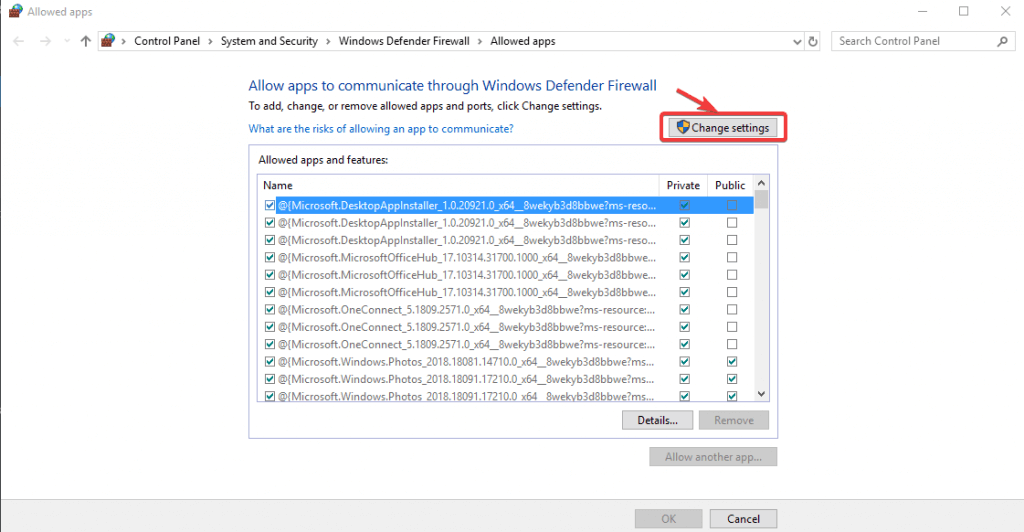Select the Allowed apps breadcrumb
Image resolution: width=1024 pixels, height=532 pixels.
[523, 41]
